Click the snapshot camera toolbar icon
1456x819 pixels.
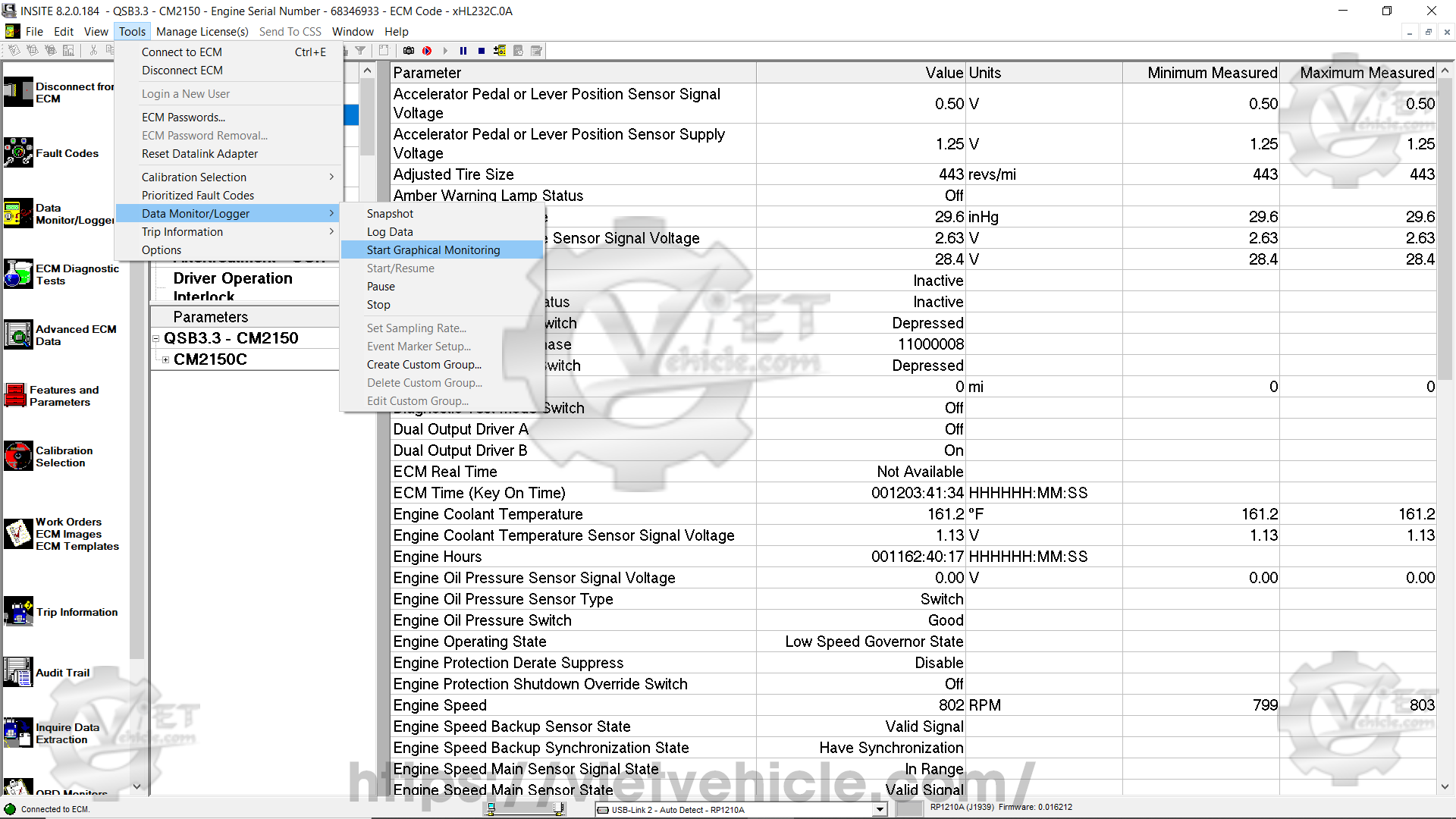[x=409, y=51]
